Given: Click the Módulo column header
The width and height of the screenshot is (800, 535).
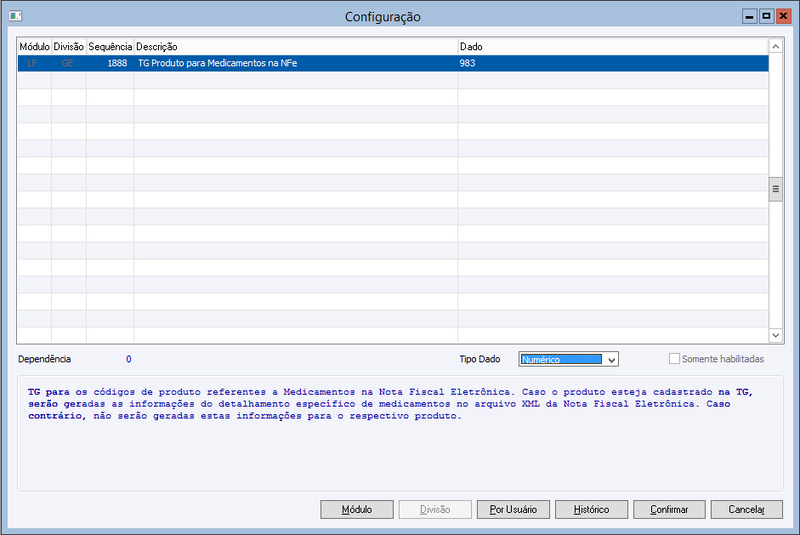Looking at the screenshot, I should click(x=35, y=46).
